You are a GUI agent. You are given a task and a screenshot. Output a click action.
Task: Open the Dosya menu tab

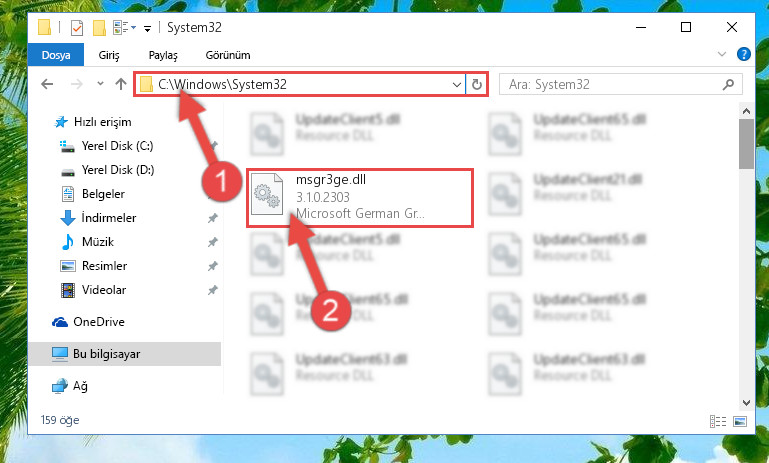coord(56,55)
